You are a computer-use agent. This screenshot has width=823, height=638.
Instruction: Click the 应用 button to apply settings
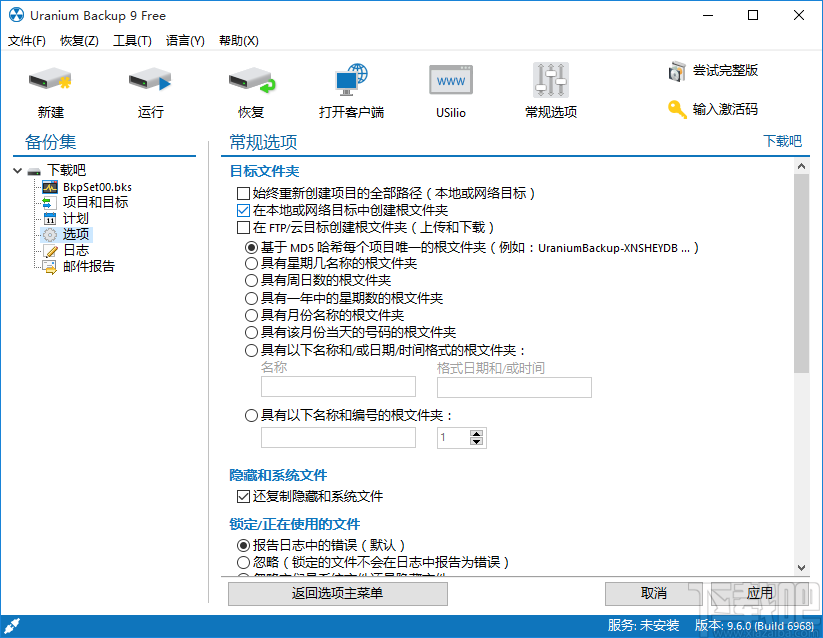[759, 592]
